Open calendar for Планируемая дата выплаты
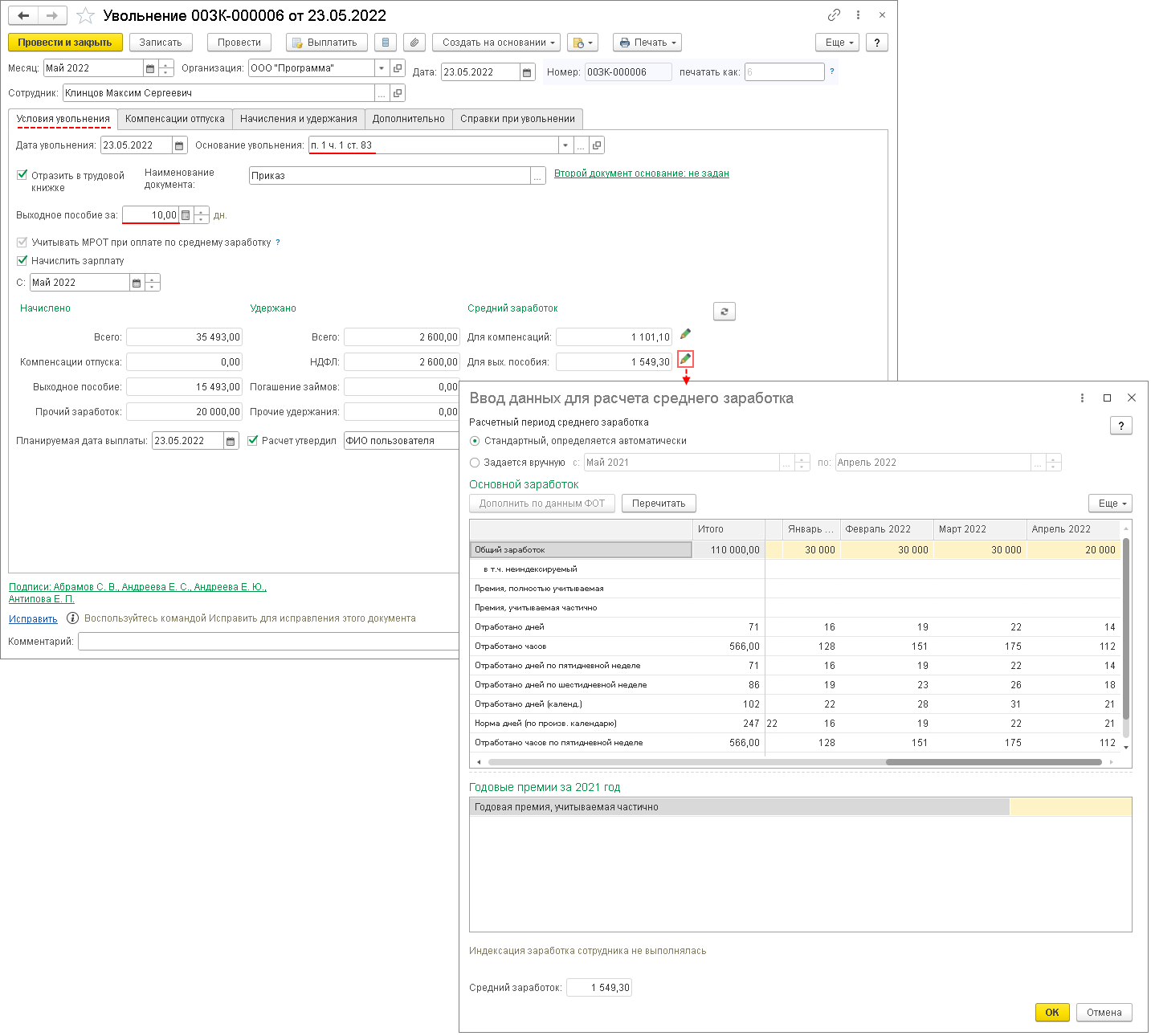 click(x=231, y=441)
